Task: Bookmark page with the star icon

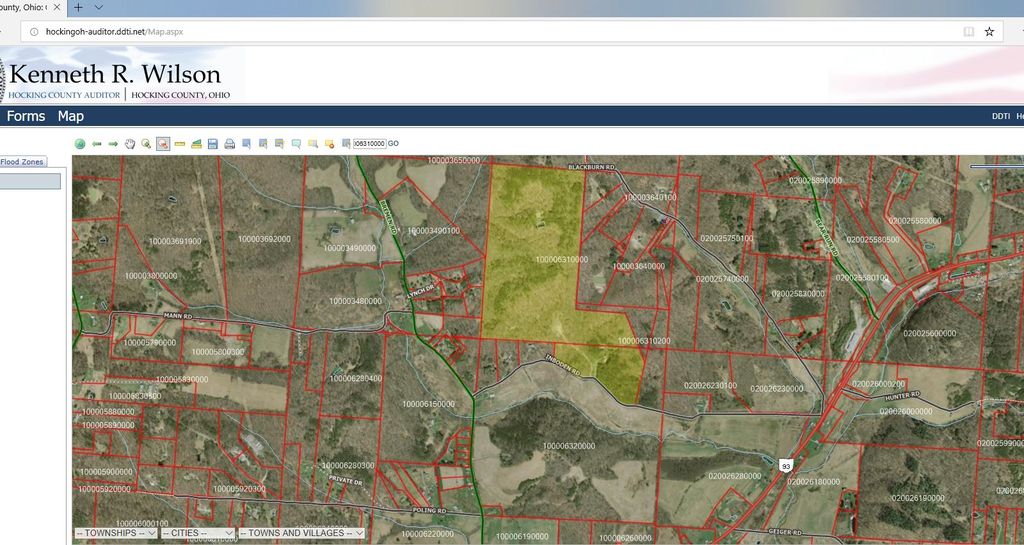Action: 989,32
